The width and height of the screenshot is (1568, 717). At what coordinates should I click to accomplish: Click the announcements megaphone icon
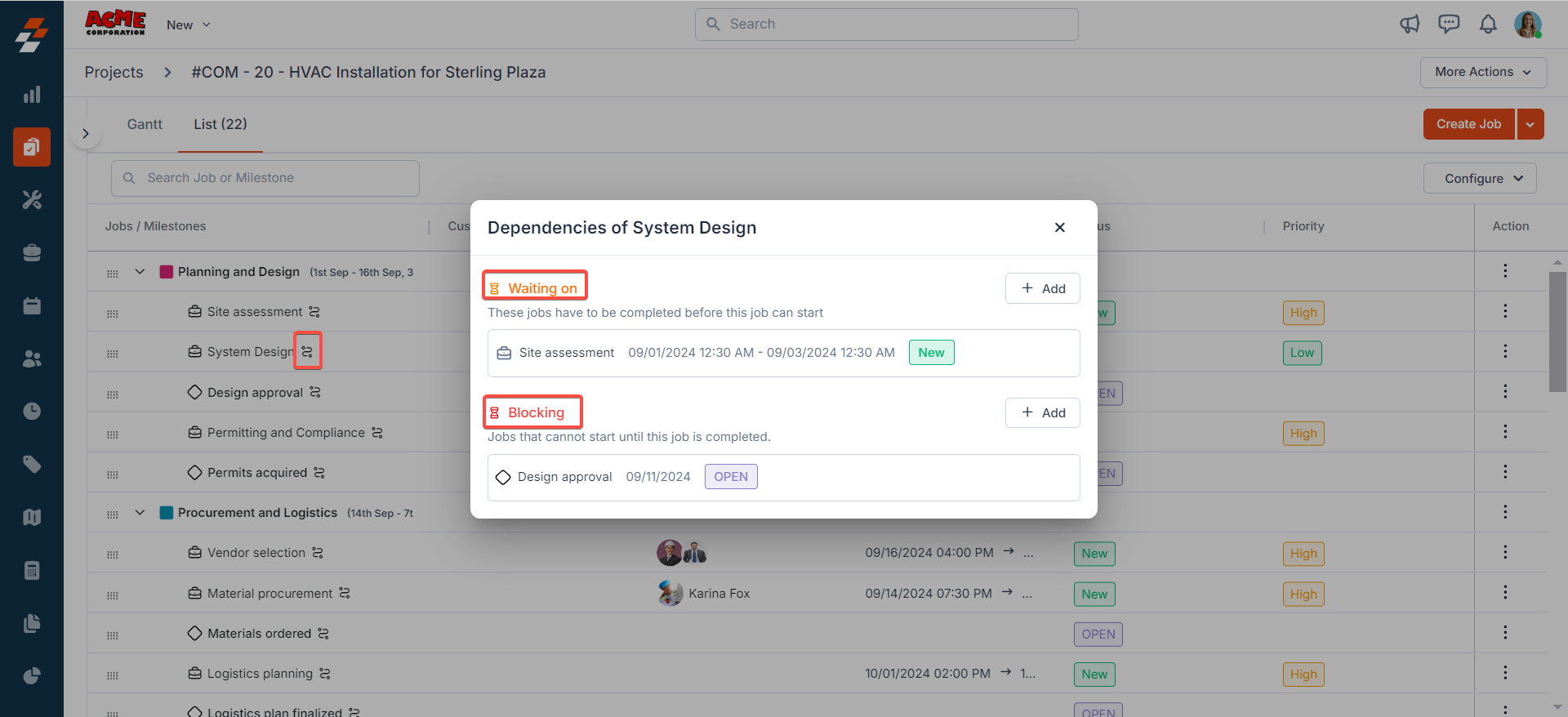point(1410,24)
